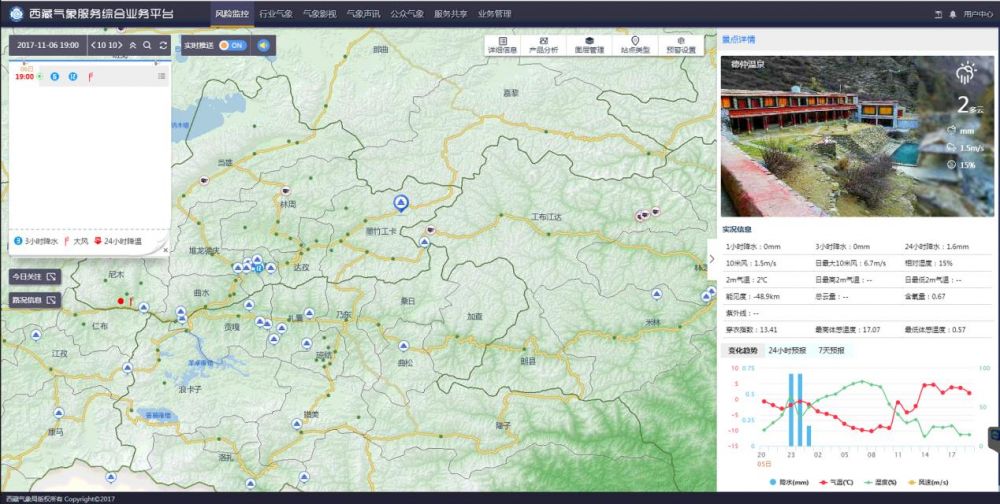The height and width of the screenshot is (504, 1000).
Task: Click the search magnifier icon
Action: coord(147,45)
